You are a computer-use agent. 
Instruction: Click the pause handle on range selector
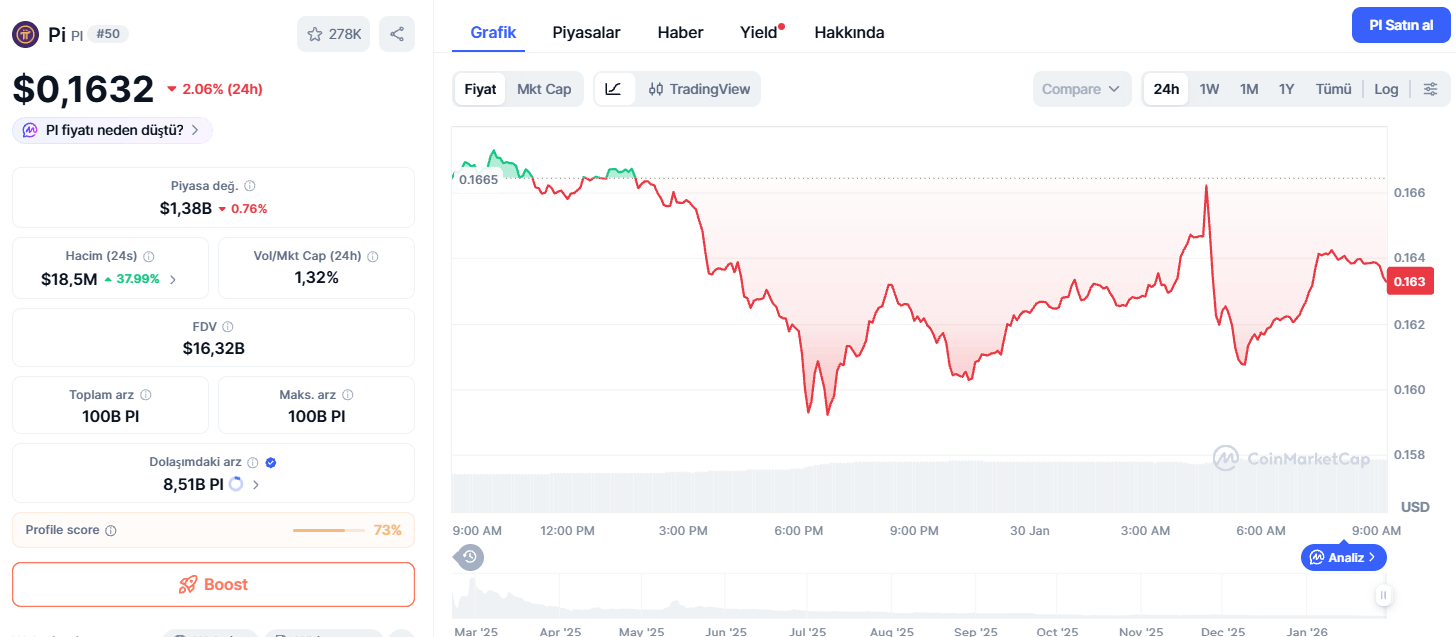(1384, 596)
